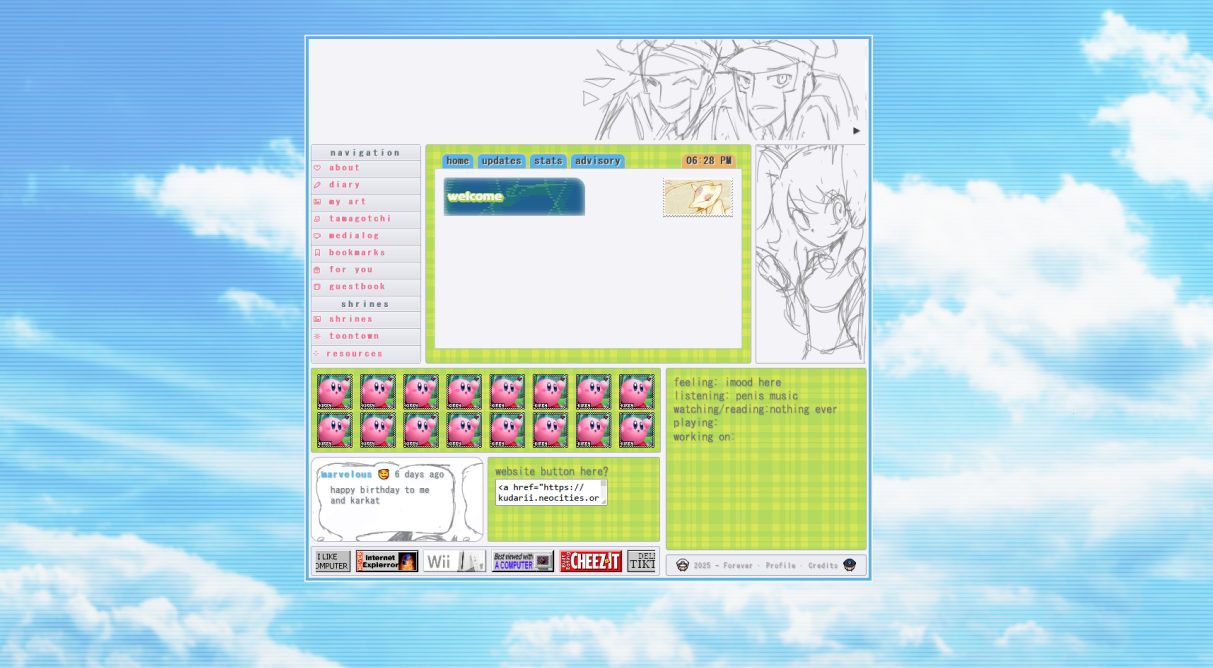
Task: Click the play arrow on the header banner
Action: pos(856,130)
